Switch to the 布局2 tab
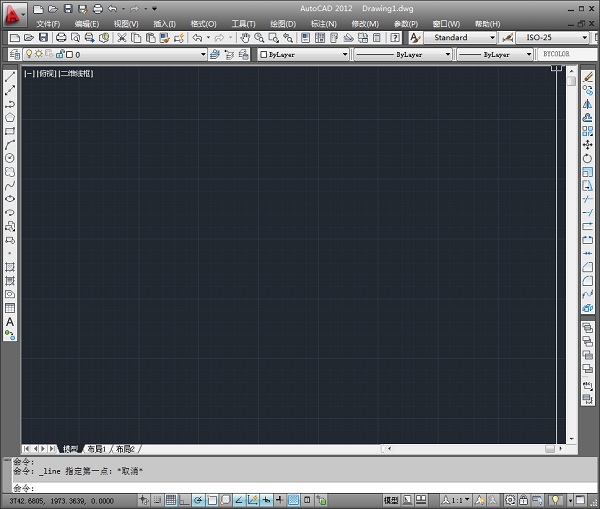 click(125, 449)
